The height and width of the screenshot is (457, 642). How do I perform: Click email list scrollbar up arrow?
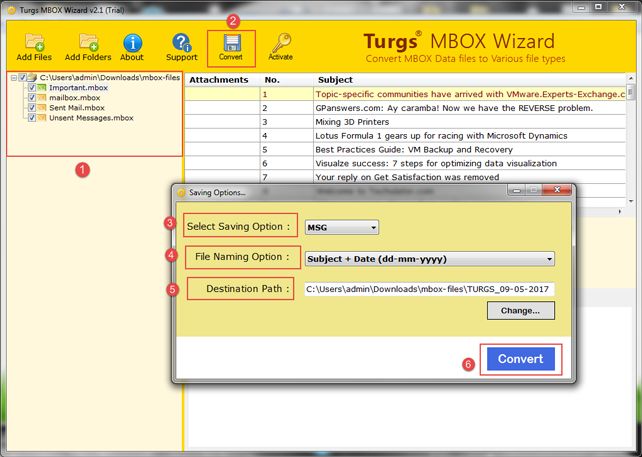[x=631, y=78]
